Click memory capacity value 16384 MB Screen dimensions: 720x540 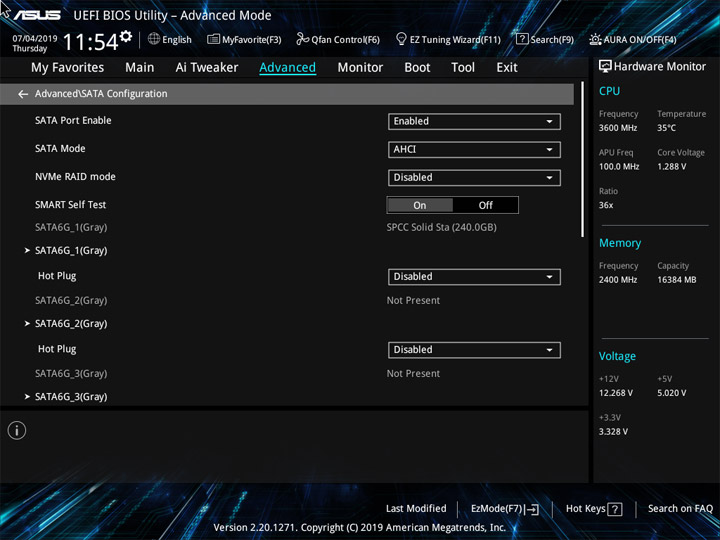(676, 280)
